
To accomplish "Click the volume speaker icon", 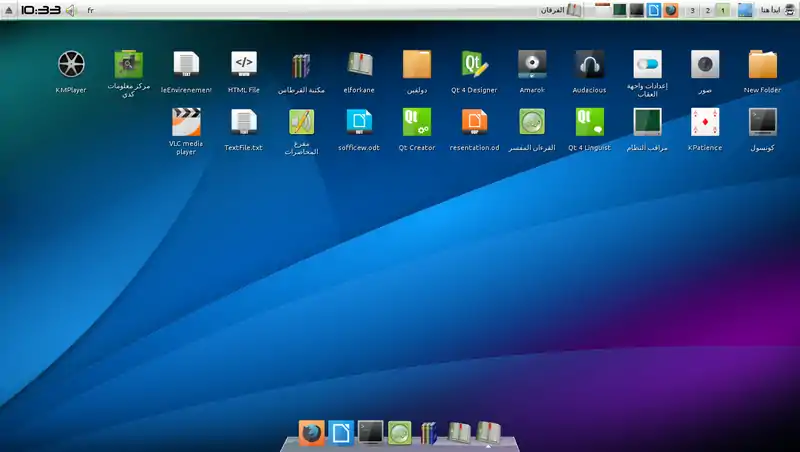I will click(x=71, y=10).
